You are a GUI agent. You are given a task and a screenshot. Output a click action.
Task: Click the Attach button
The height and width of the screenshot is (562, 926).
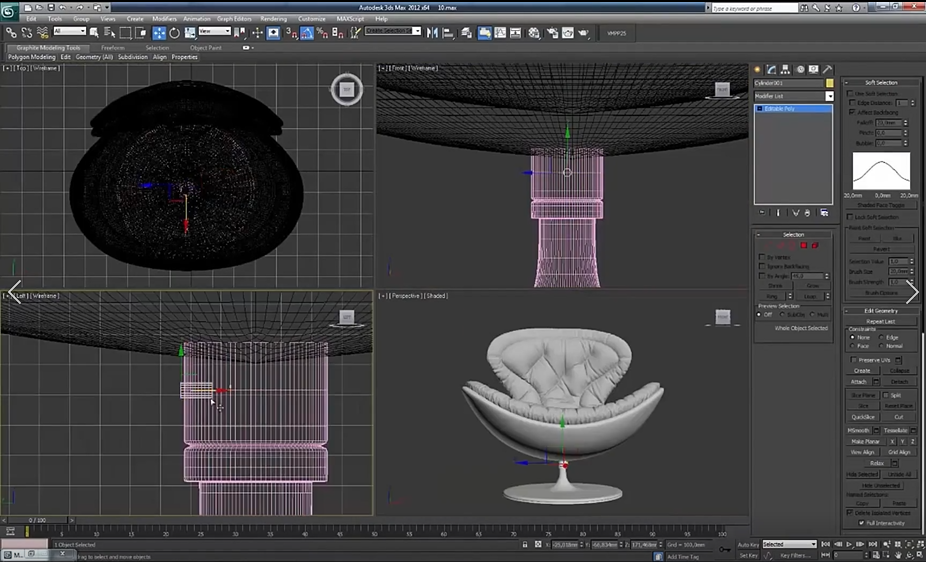tap(858, 382)
